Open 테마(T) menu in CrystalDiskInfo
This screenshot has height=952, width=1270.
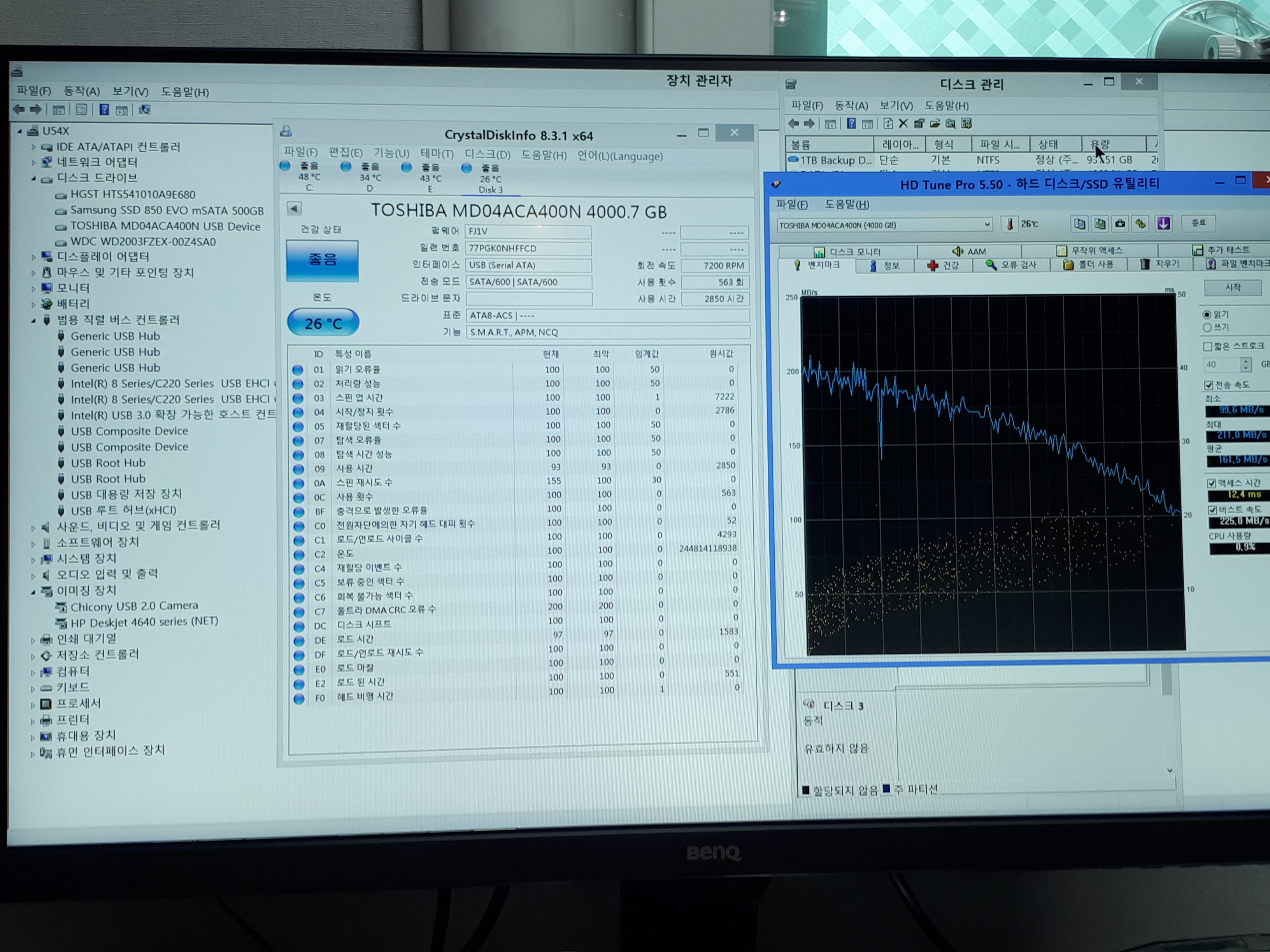pos(437,154)
